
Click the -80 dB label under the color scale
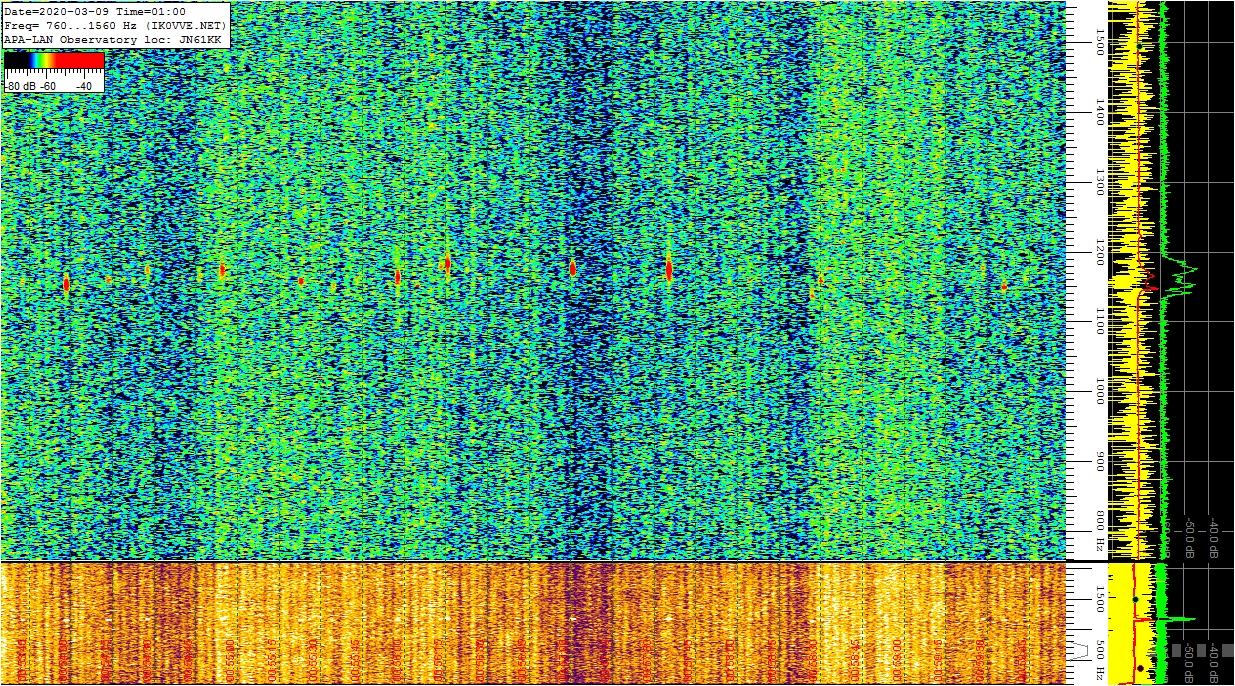click(x=22, y=86)
